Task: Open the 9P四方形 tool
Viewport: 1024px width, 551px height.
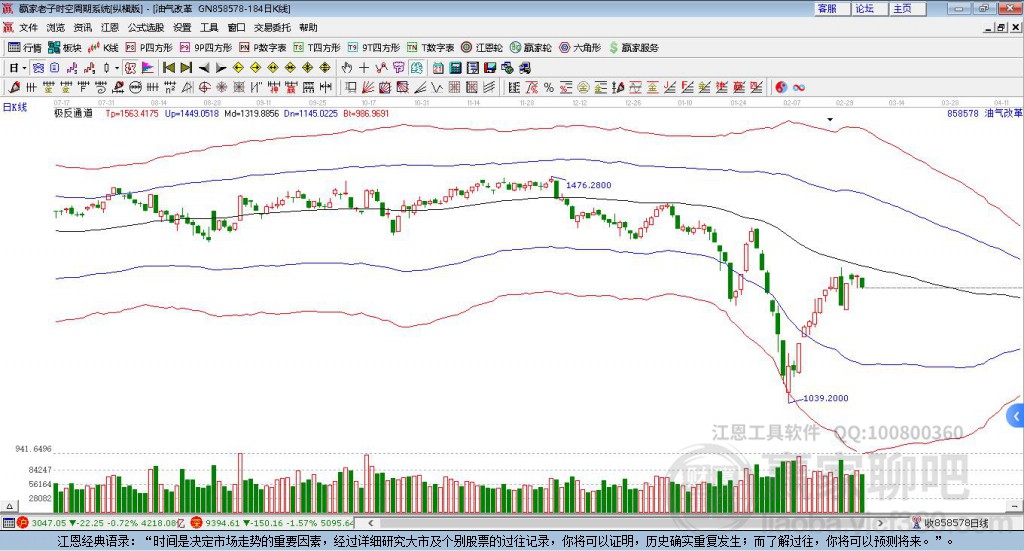Action: [x=206, y=48]
